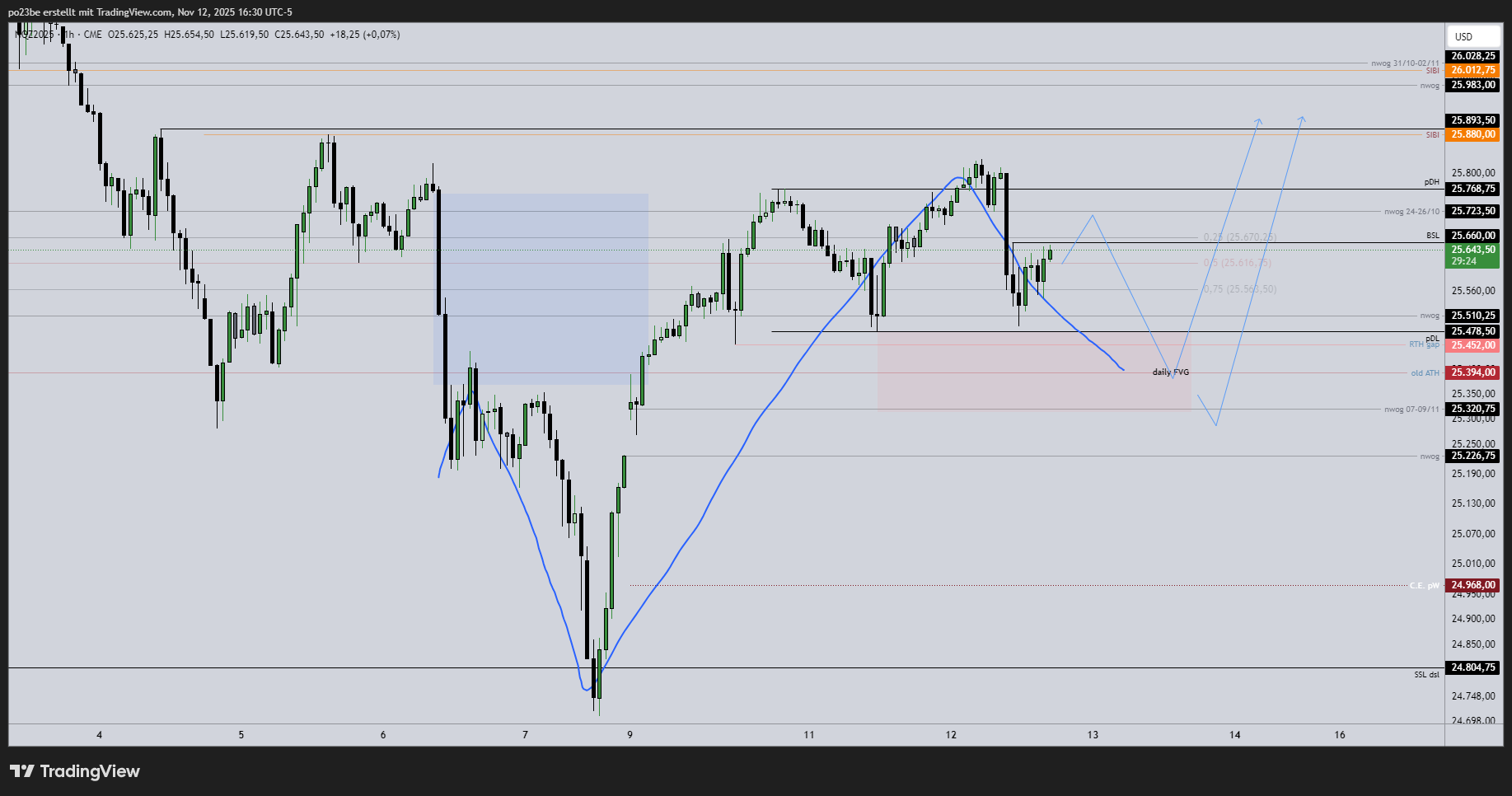Open the USD currency selector
1512x796 pixels.
click(1472, 36)
